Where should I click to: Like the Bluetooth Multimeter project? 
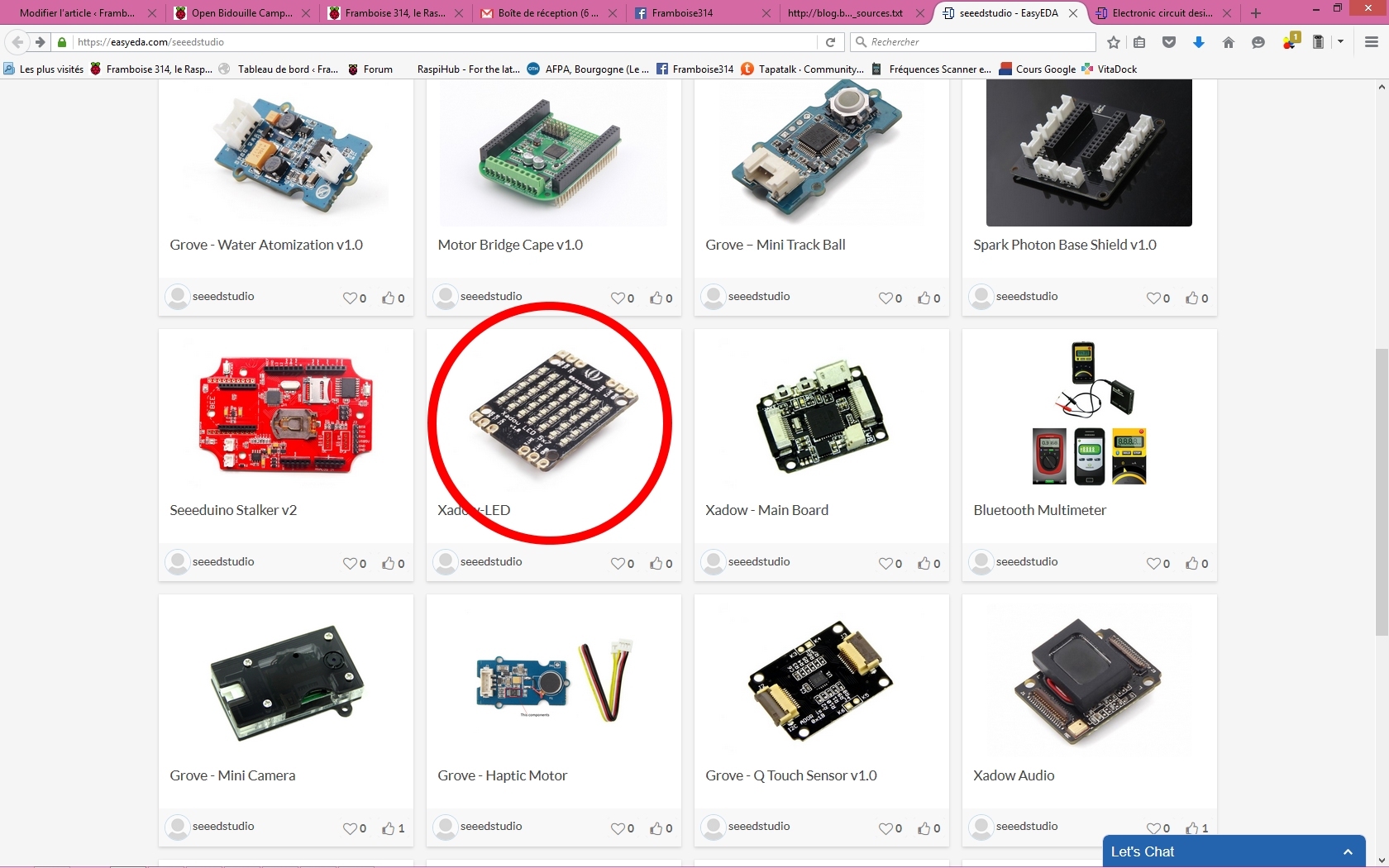click(1192, 563)
